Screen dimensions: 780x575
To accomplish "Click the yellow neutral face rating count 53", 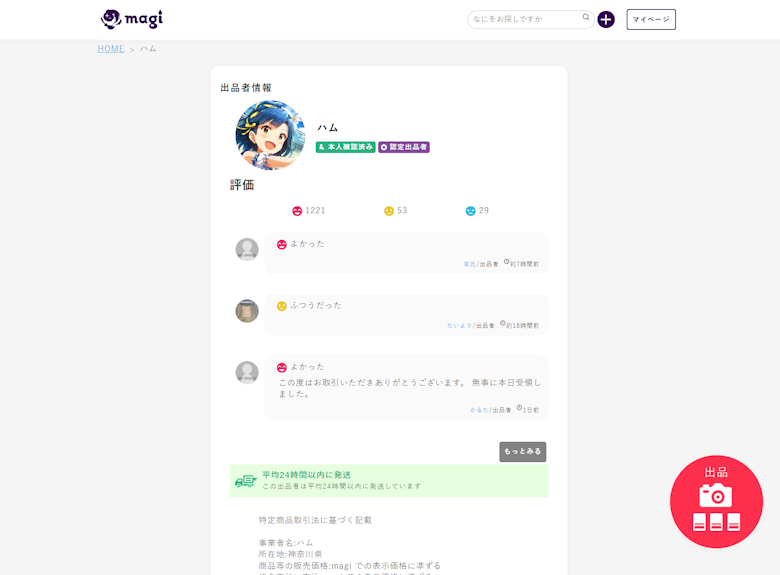I will point(395,211).
